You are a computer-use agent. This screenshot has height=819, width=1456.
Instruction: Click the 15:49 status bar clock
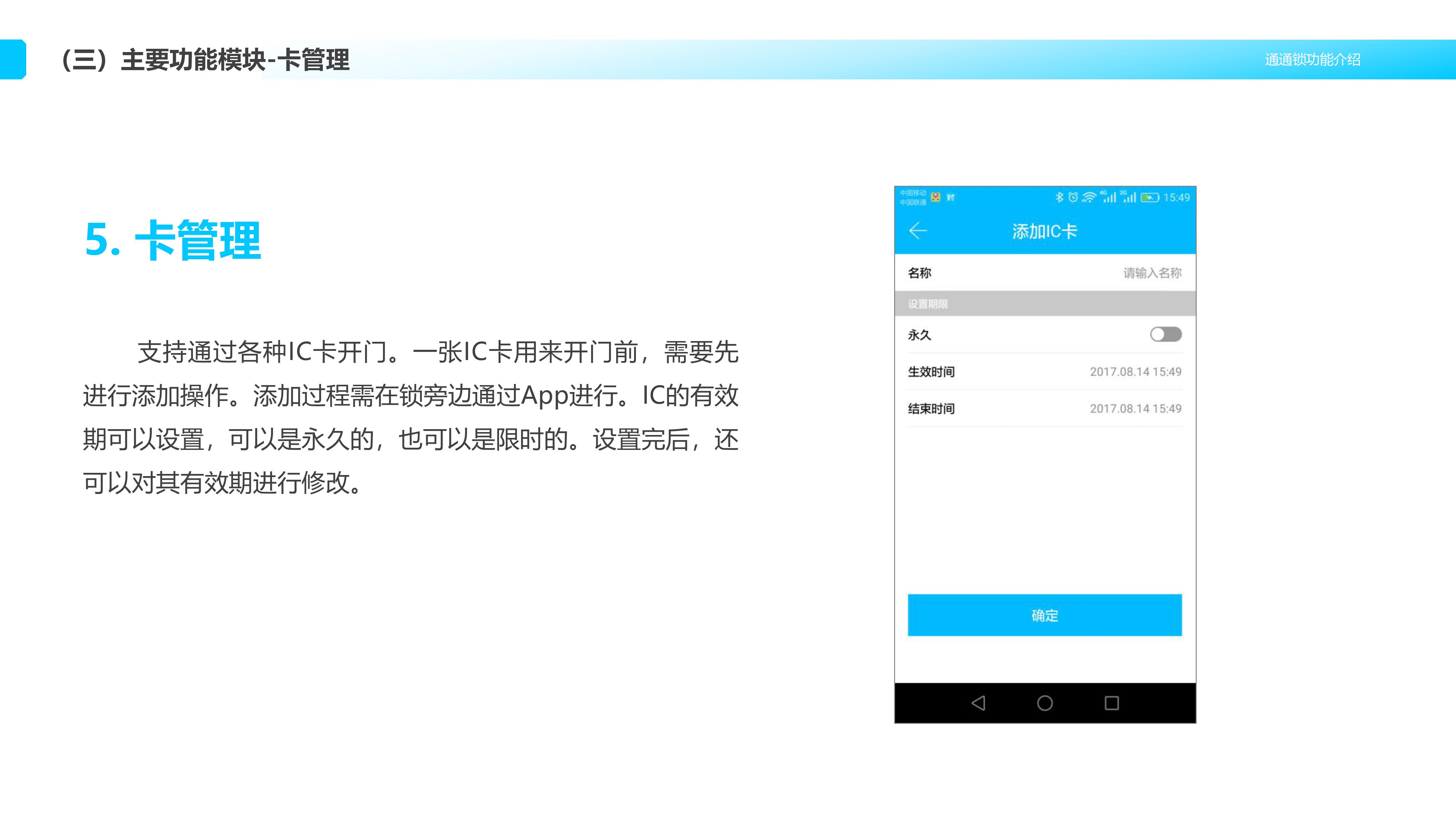pos(1176,197)
